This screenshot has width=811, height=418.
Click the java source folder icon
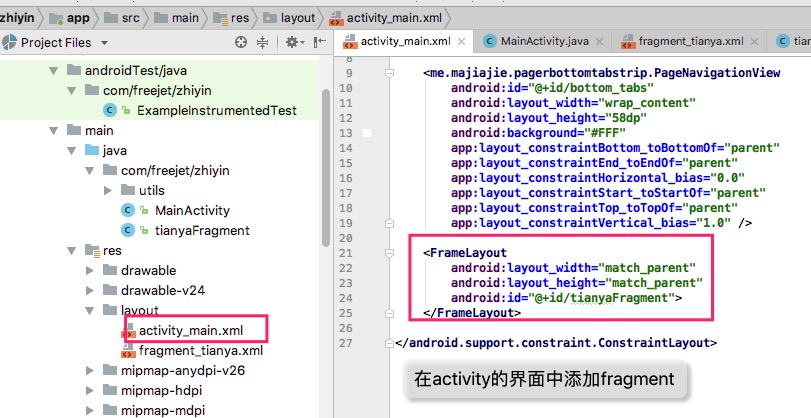pos(92,151)
